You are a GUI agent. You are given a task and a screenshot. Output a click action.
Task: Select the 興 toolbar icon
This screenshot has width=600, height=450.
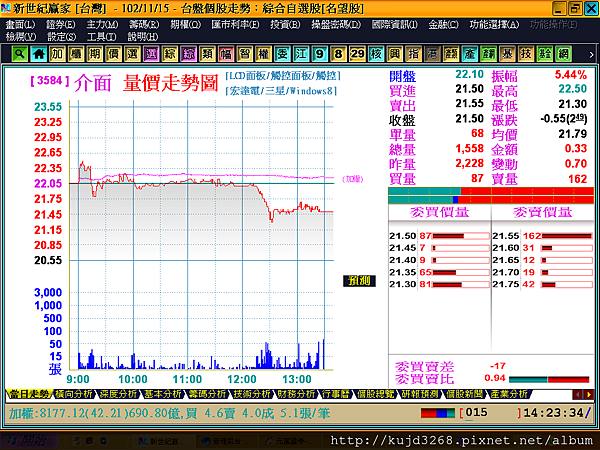pos(395,54)
